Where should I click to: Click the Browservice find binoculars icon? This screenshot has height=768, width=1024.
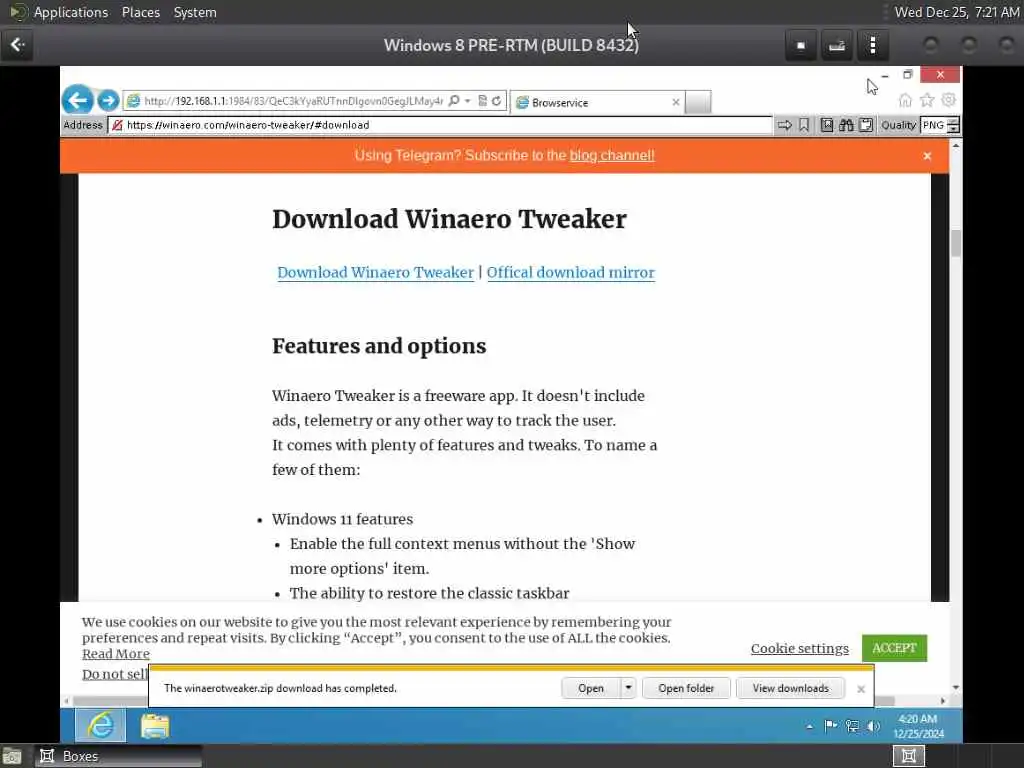tap(846, 125)
